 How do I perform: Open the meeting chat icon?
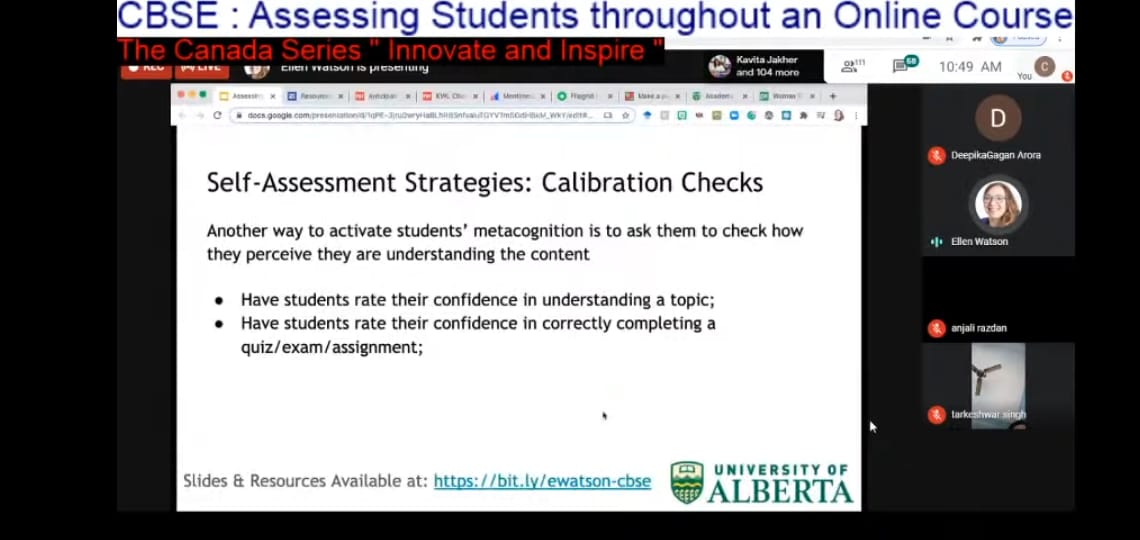click(902, 66)
